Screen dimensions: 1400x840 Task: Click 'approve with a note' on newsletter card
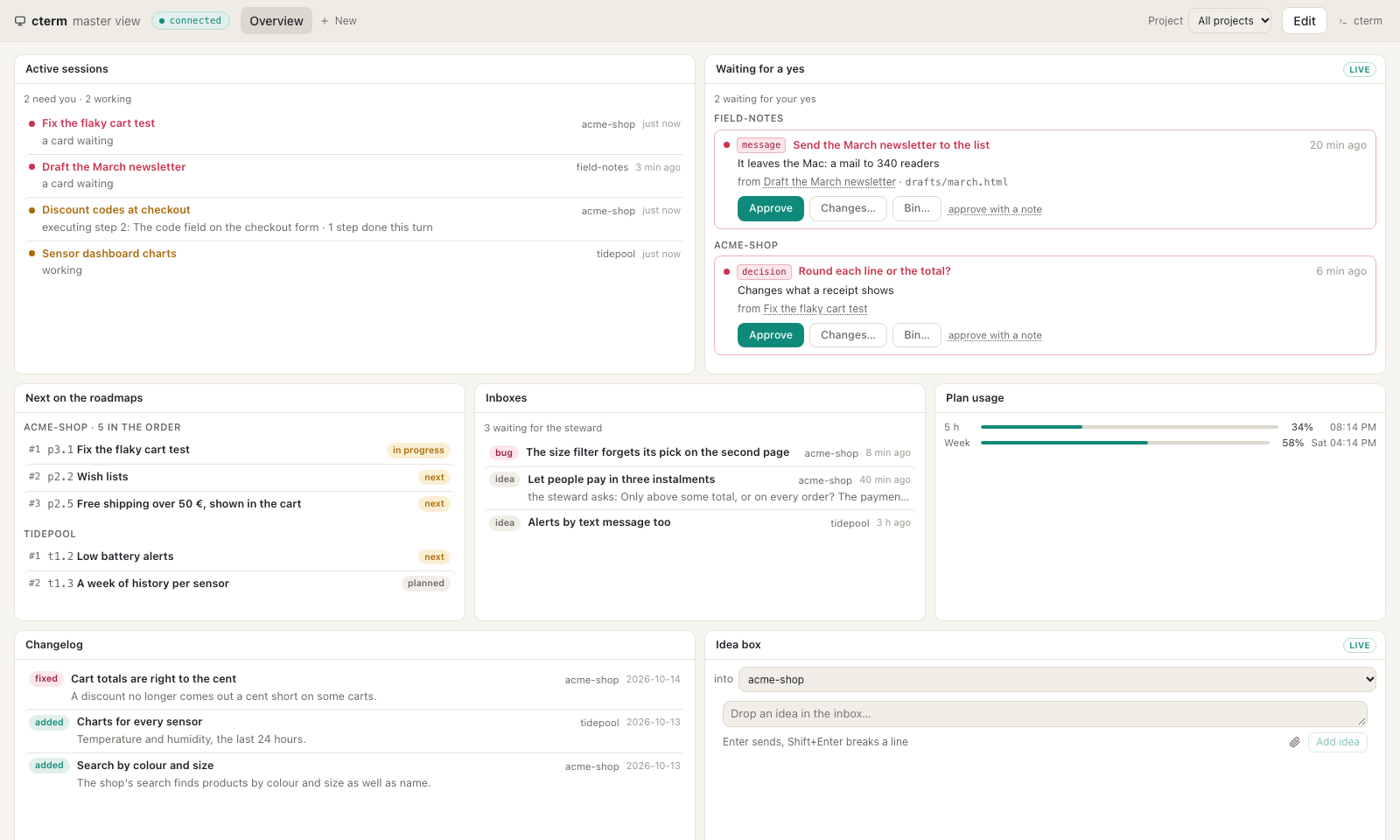995,209
